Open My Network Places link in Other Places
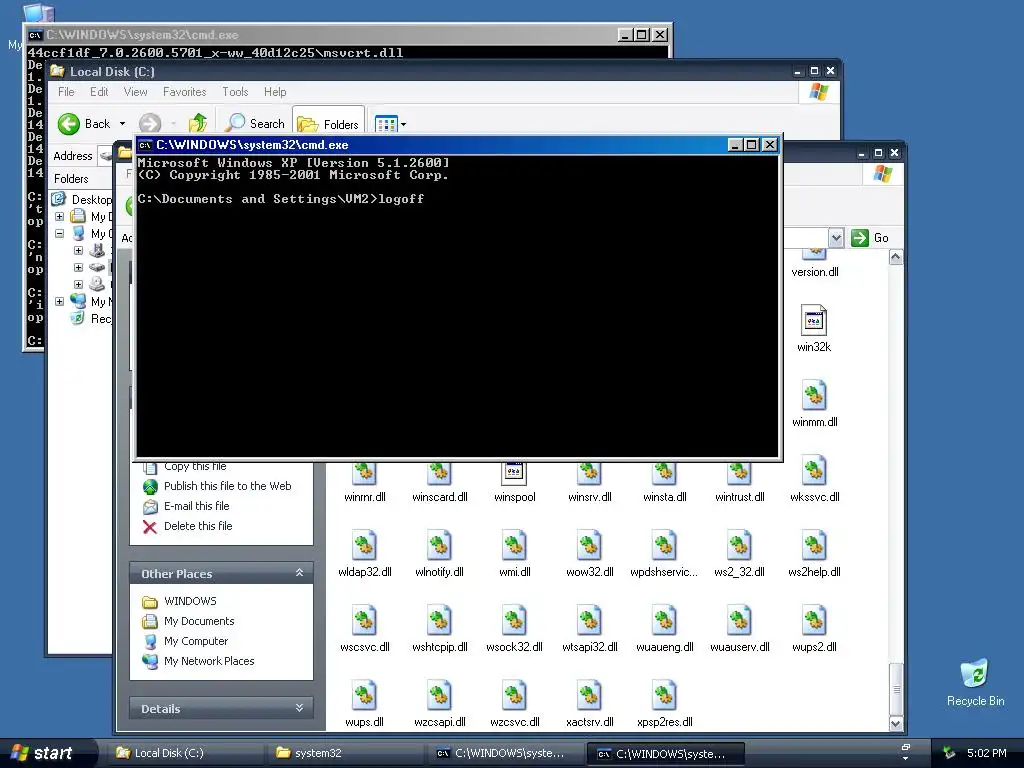 click(x=209, y=662)
